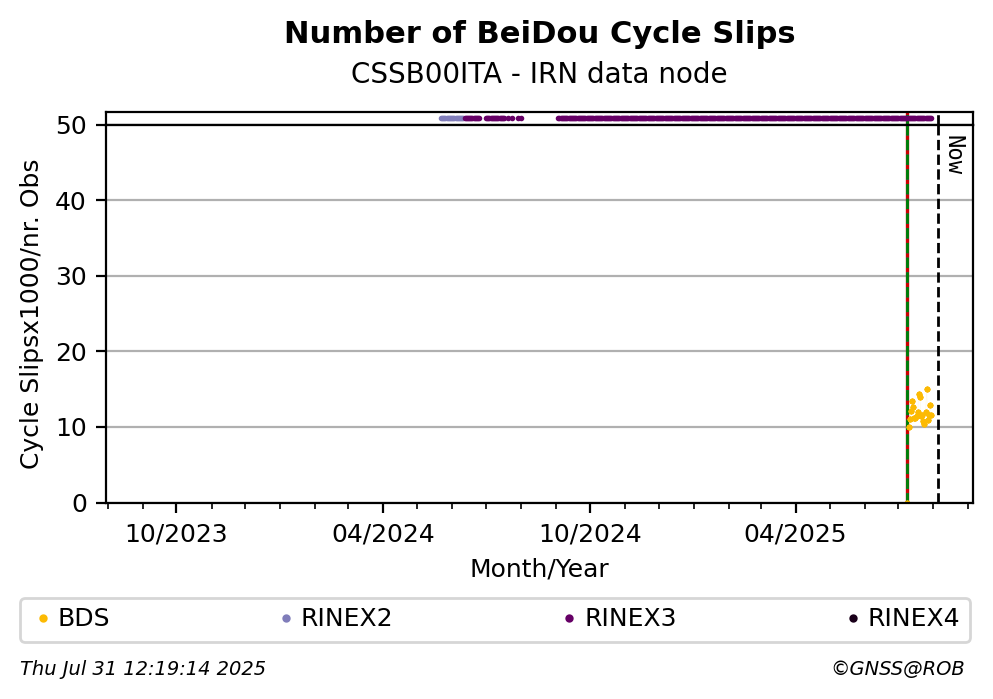Click the green-red vertical marker line
Image resolution: width=993 pixels, height=699 pixels.
pyautogui.click(x=907, y=308)
